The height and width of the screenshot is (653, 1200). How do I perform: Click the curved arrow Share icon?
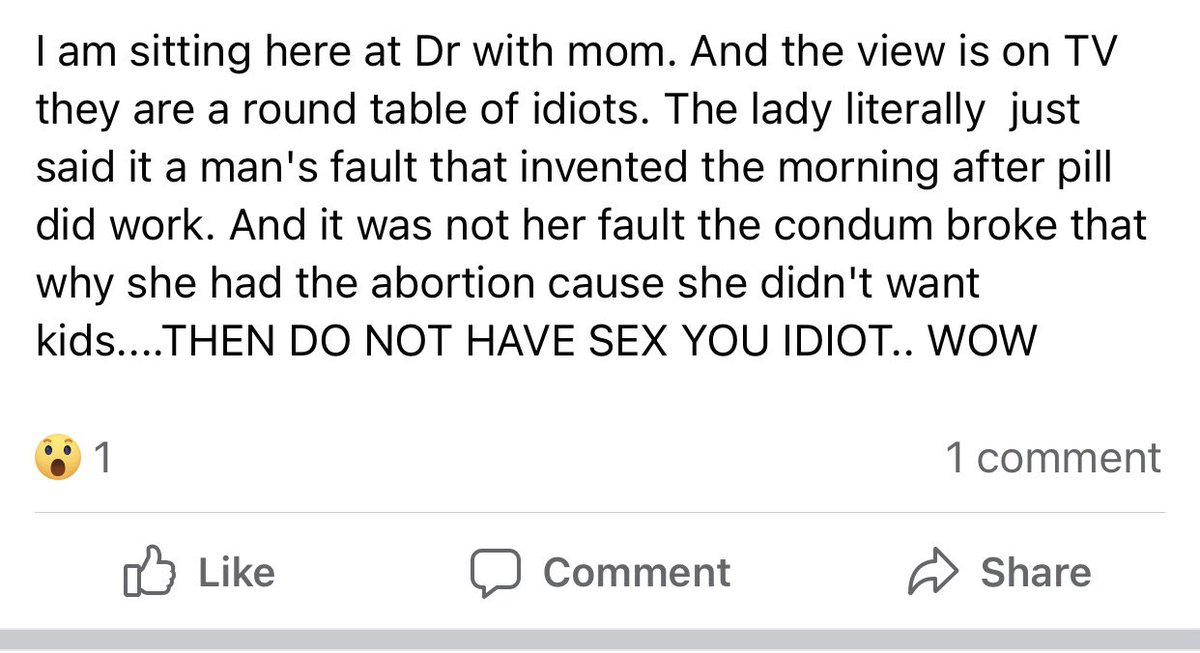[932, 573]
